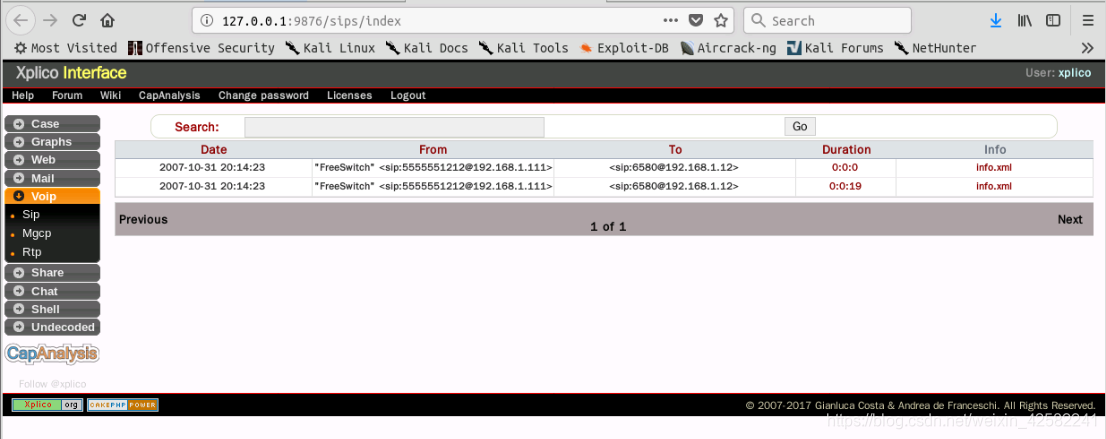This screenshot has width=1106, height=439.
Task: Open info.xml for the 0:0:0 call
Action: [x=994, y=167]
